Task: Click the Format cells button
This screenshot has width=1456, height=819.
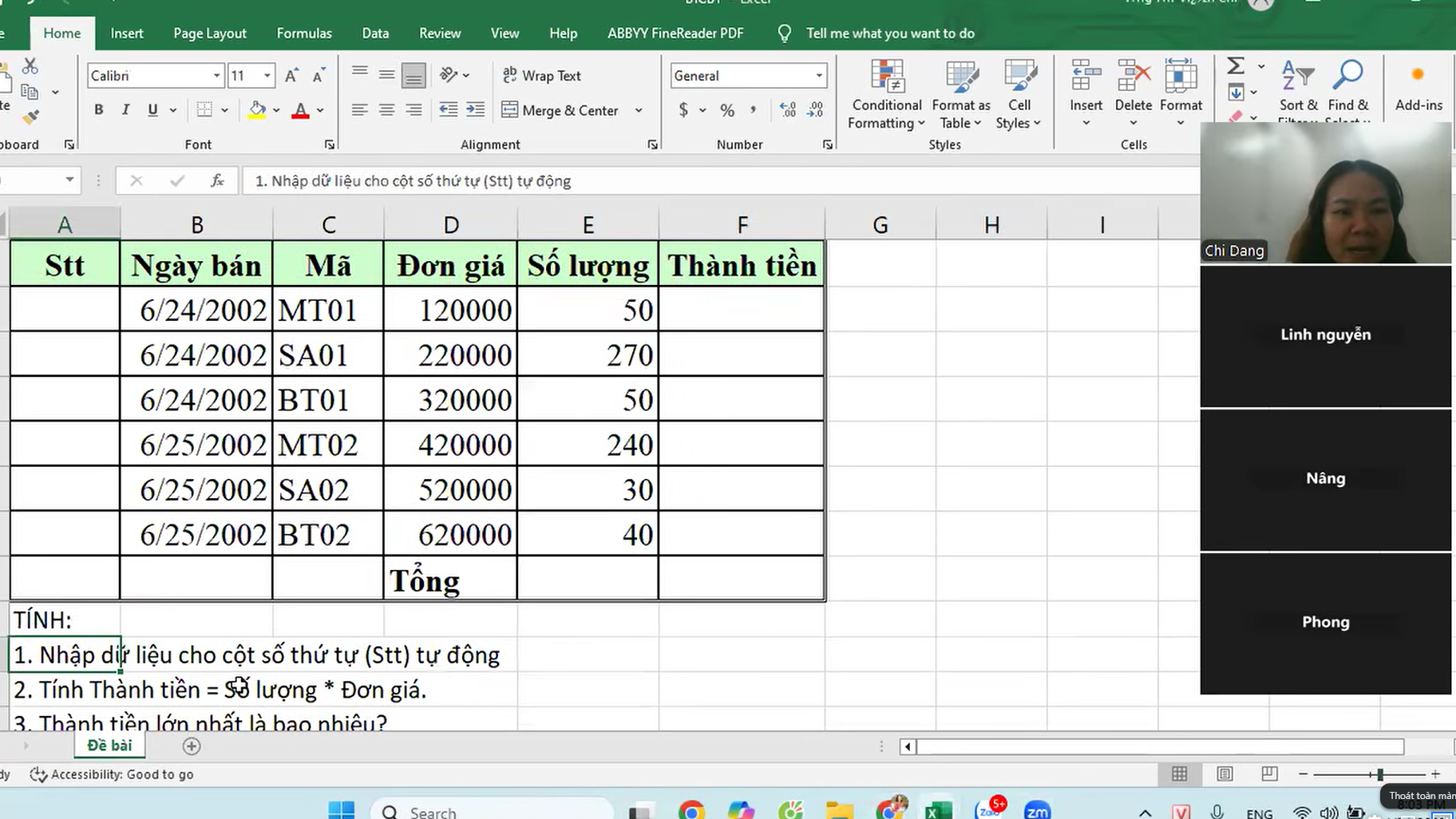Action: [1181, 92]
